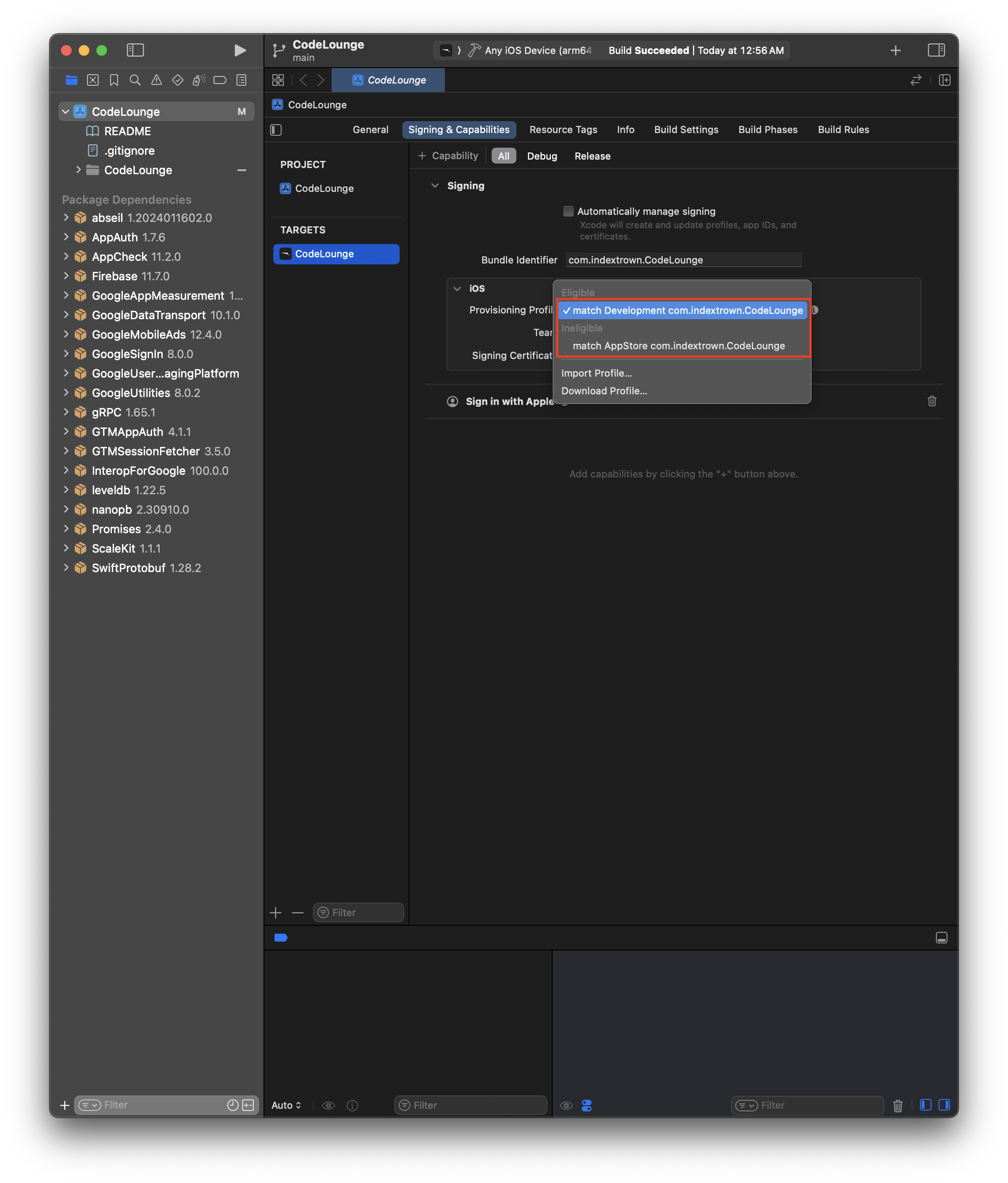Screen dimensions: 1008x1183
Task: Open the Build Phases tab
Action: coord(767,130)
